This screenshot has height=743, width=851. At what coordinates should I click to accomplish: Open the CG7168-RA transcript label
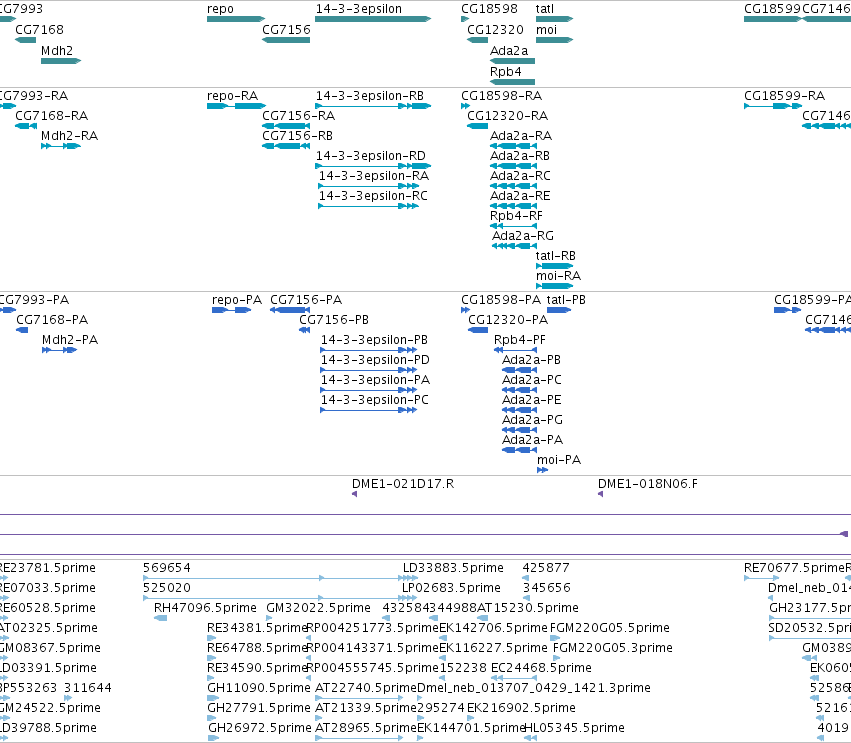tap(52, 116)
